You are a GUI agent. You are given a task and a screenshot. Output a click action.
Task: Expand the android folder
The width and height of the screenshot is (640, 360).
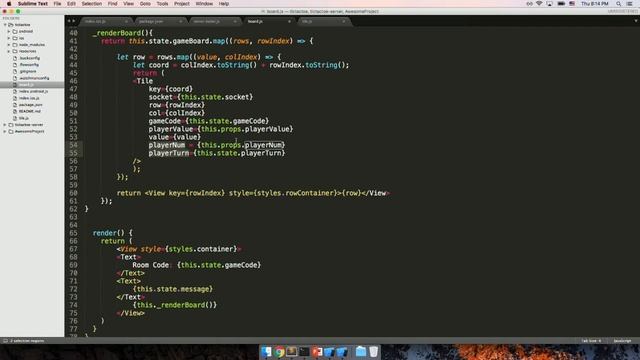(x=9, y=31)
